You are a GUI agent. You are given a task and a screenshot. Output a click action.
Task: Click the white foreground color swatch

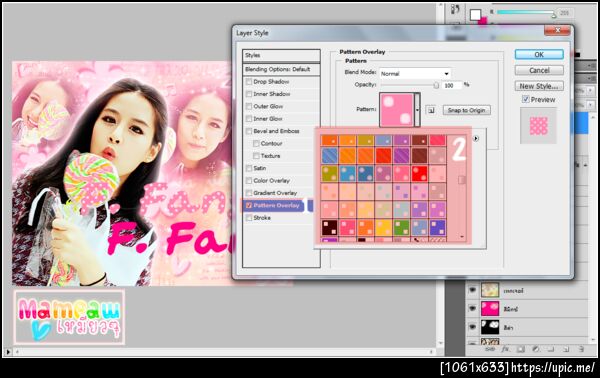475,15
